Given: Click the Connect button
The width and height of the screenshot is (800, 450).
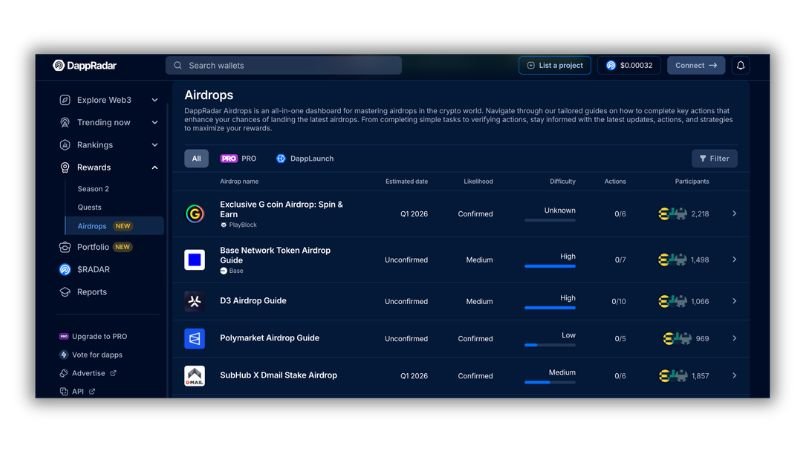Looking at the screenshot, I should click(696, 65).
